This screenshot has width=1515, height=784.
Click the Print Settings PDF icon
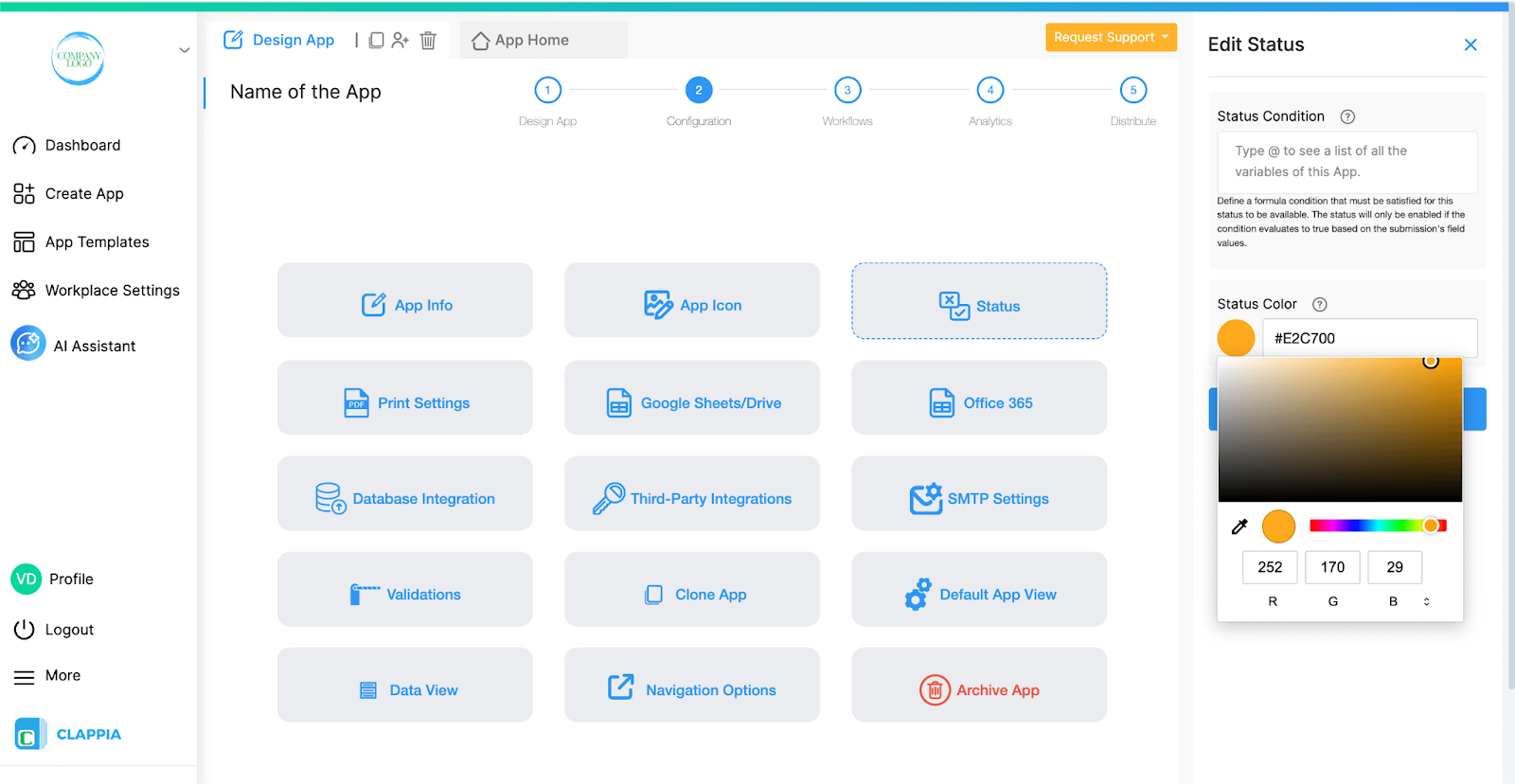pyautogui.click(x=356, y=402)
